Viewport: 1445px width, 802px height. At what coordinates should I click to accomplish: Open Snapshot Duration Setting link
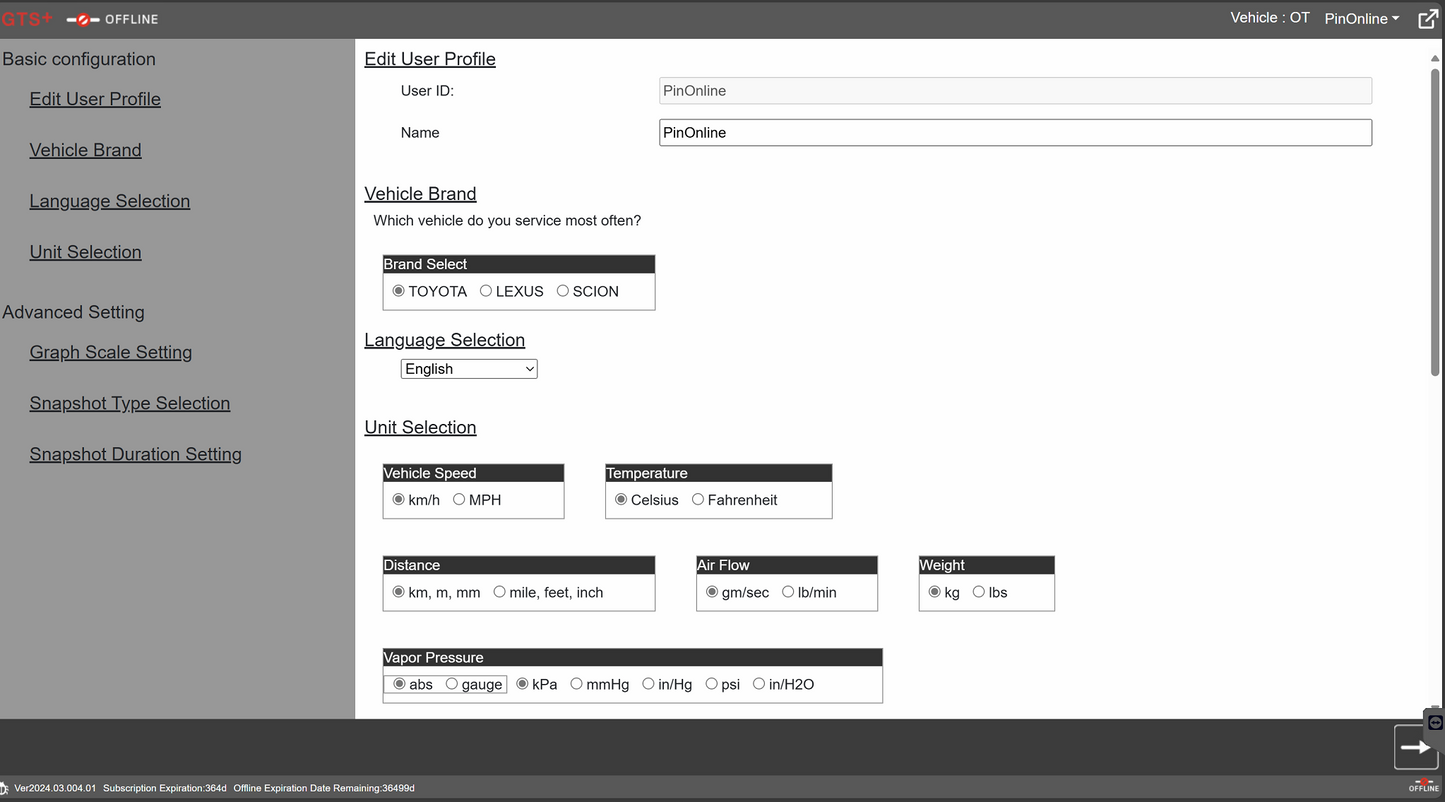tap(136, 454)
